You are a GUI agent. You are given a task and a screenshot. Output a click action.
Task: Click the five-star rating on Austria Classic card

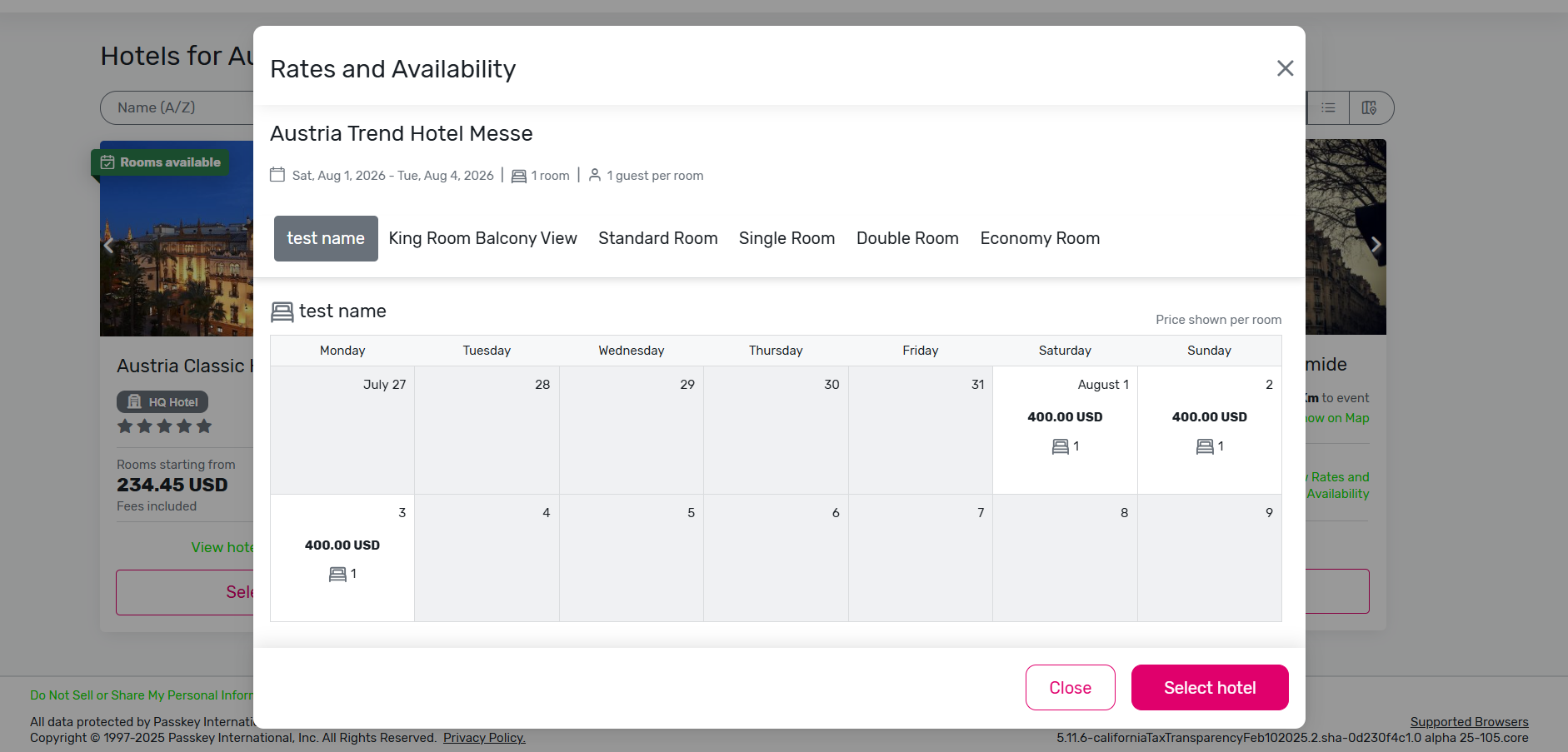point(164,426)
